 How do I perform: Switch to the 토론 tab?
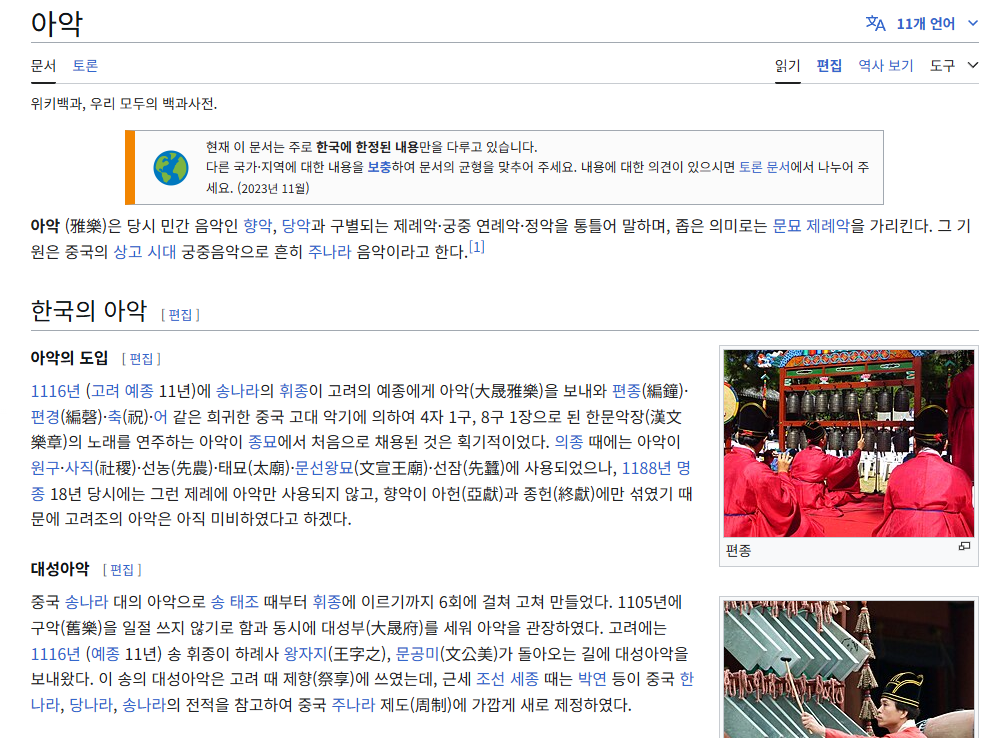85,66
